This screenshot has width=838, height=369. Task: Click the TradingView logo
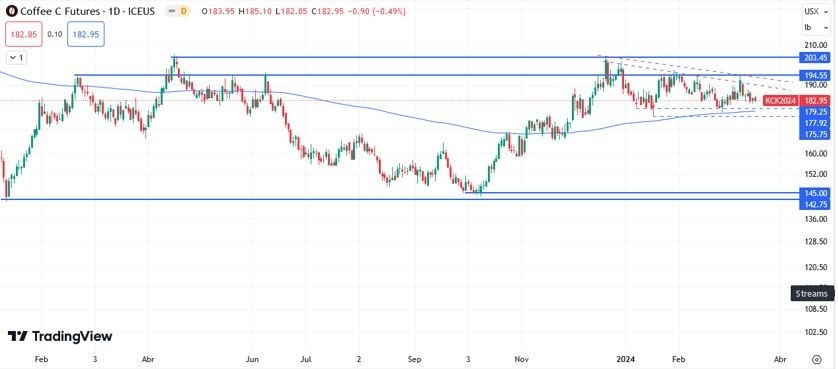pyautogui.click(x=60, y=336)
